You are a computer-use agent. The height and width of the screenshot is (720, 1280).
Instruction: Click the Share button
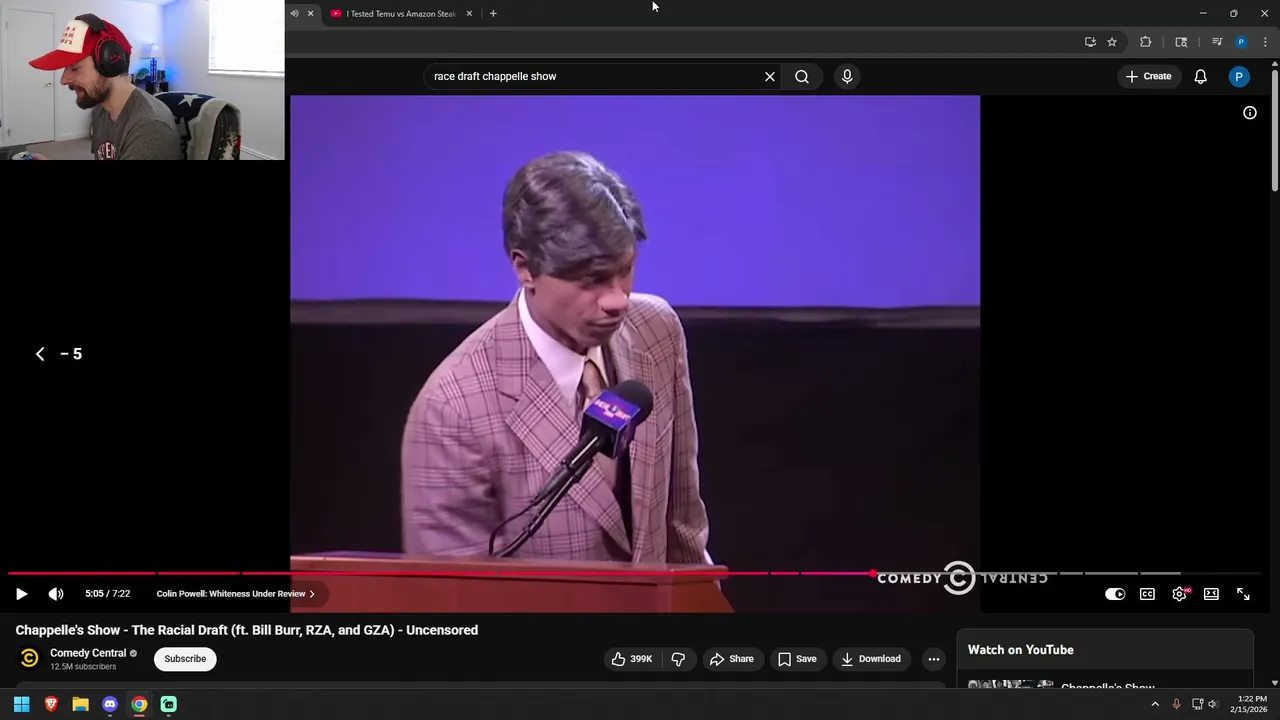(x=731, y=659)
